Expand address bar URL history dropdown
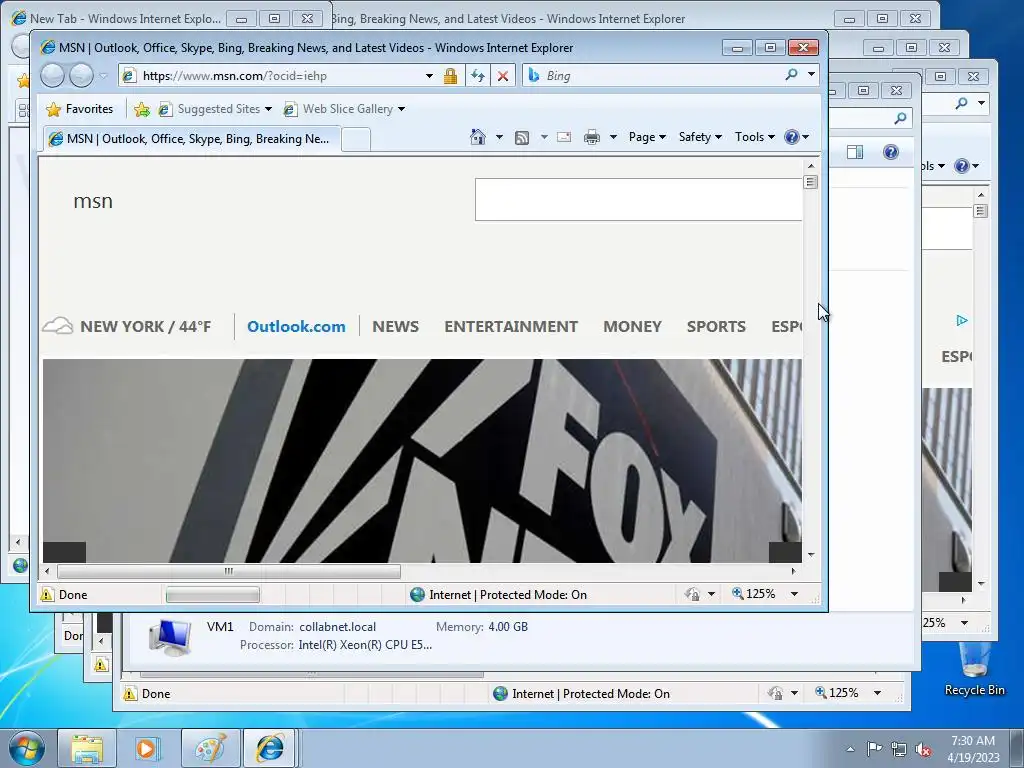 tap(429, 76)
